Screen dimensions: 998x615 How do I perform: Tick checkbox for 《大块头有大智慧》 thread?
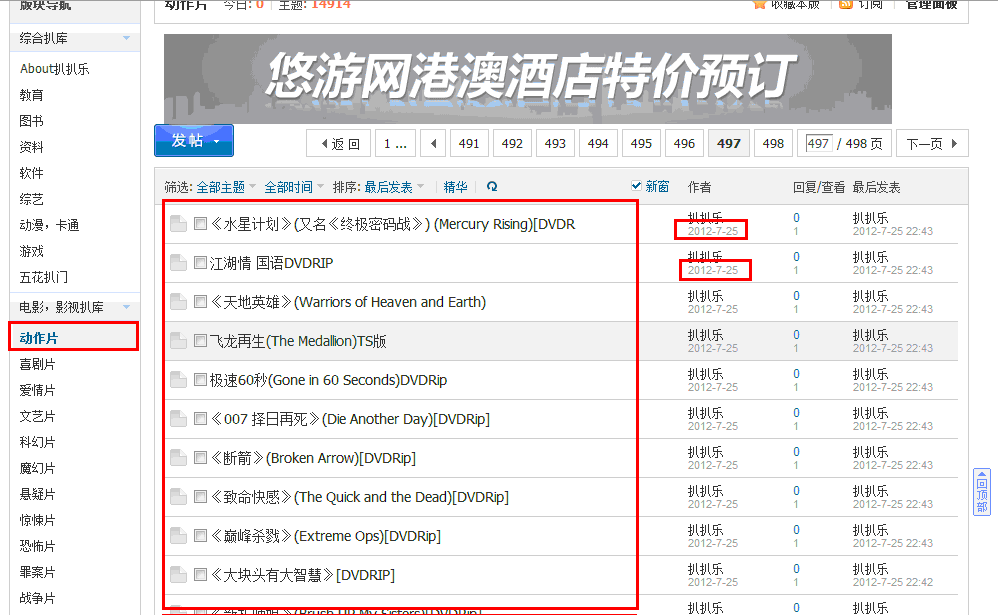click(x=200, y=574)
